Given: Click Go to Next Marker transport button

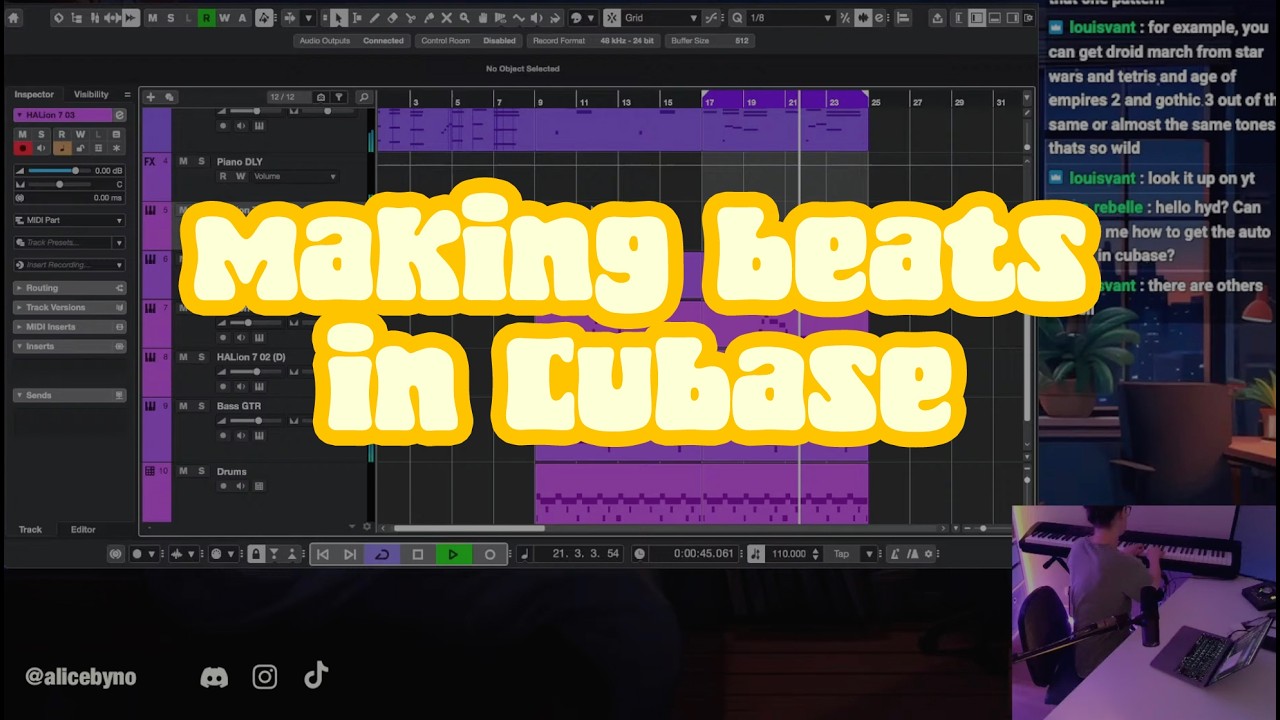Looking at the screenshot, I should pyautogui.click(x=349, y=554).
